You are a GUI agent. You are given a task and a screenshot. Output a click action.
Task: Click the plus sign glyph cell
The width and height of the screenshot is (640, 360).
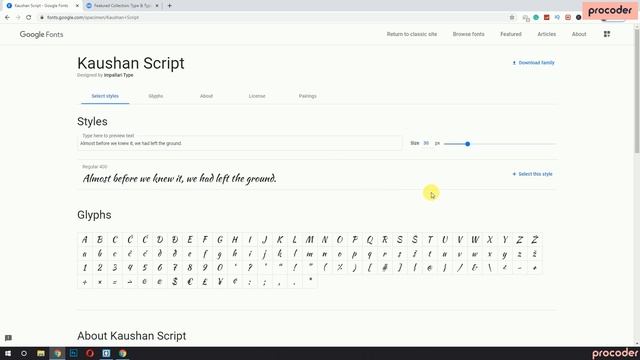(x=85, y=282)
